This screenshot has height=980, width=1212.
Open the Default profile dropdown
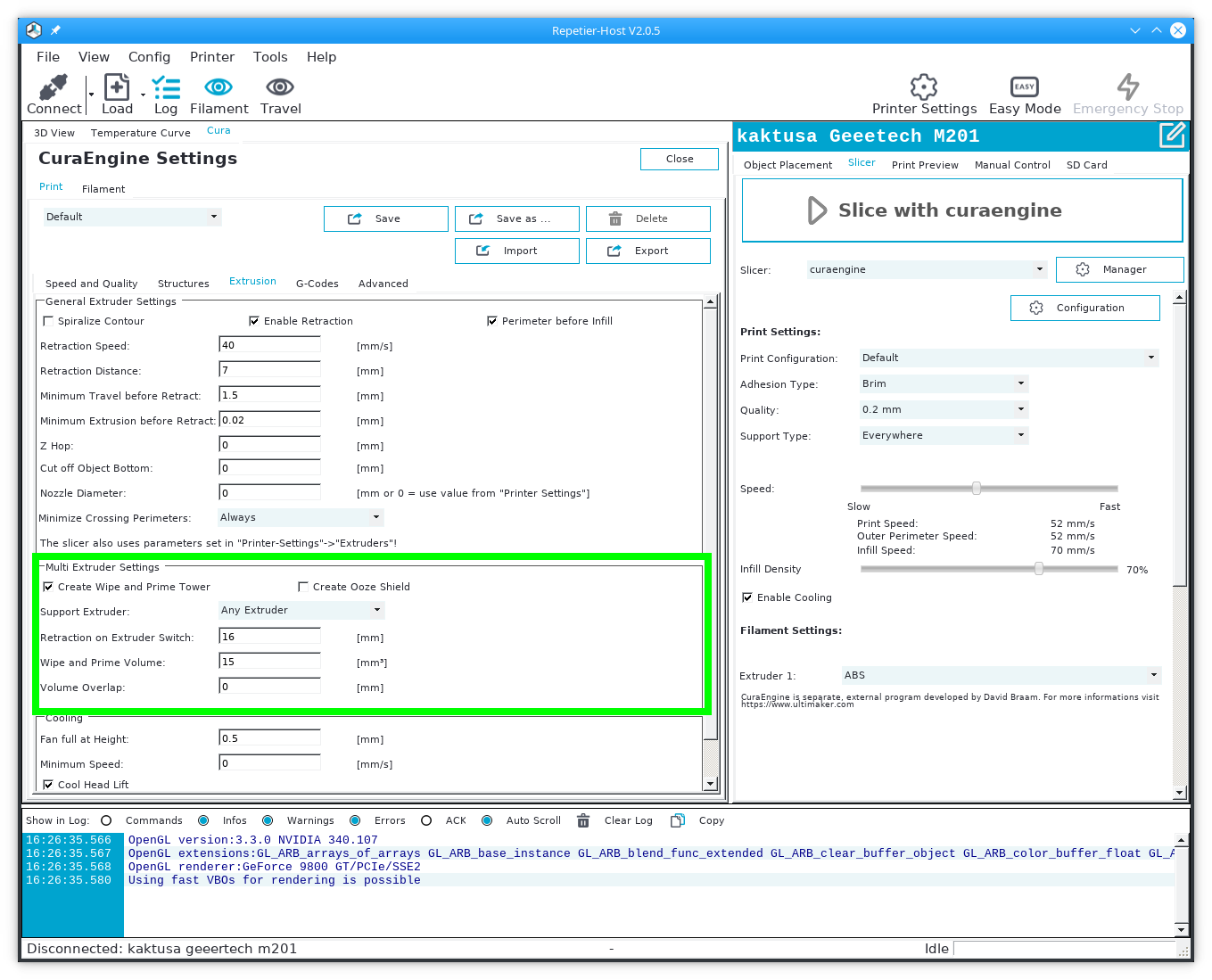132,217
